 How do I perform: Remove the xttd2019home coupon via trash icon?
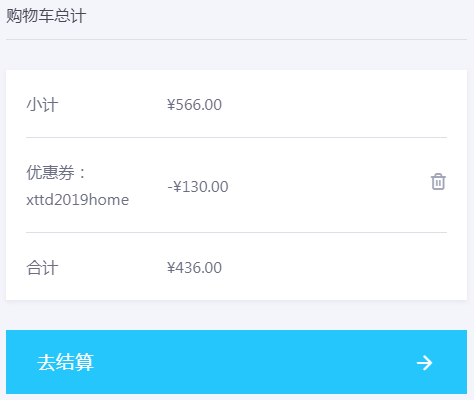coord(438,182)
